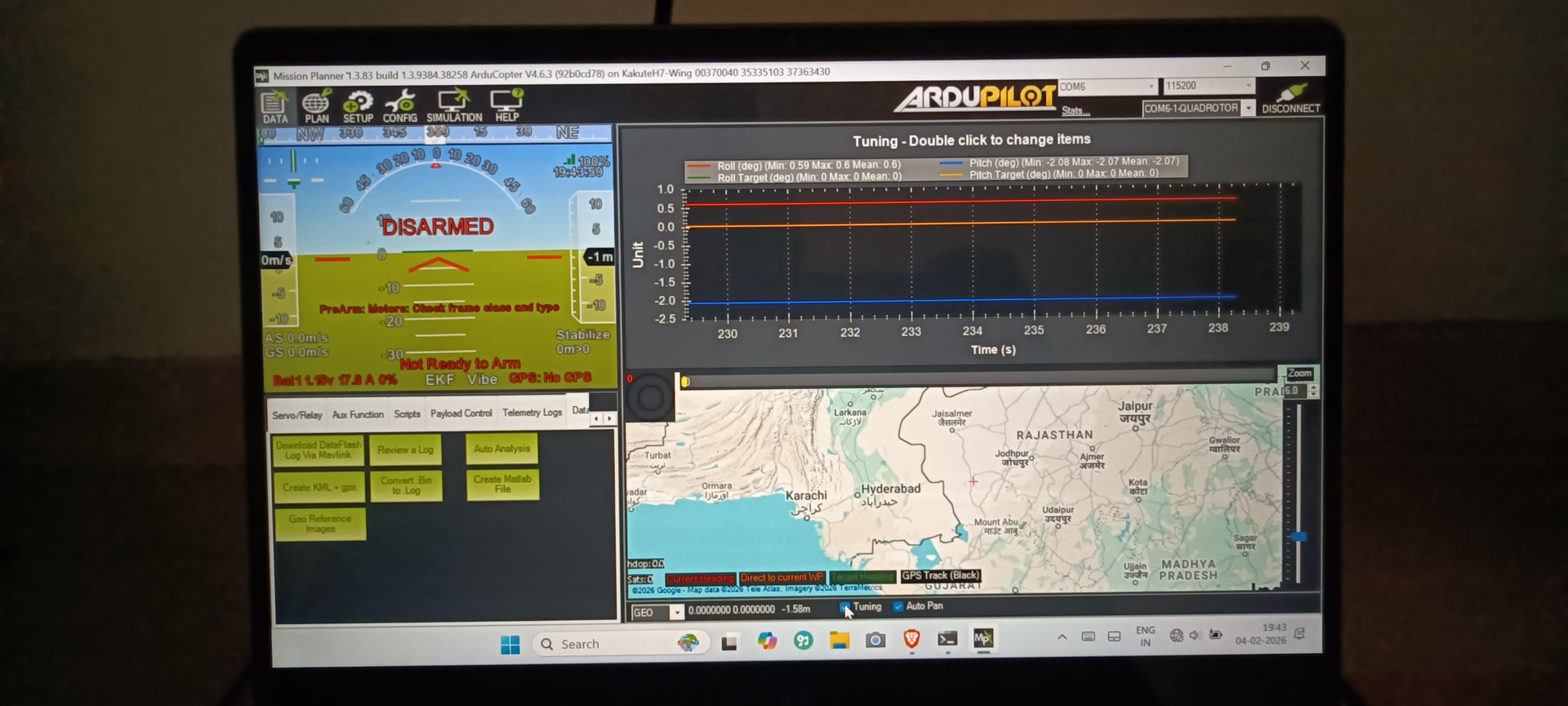Open the PLAN flight planner icon
The height and width of the screenshot is (706, 1568).
pyautogui.click(x=316, y=107)
